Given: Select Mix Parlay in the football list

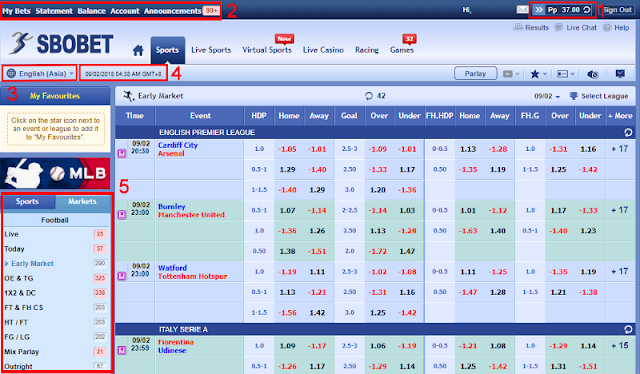Looking at the screenshot, I should 22,352.
